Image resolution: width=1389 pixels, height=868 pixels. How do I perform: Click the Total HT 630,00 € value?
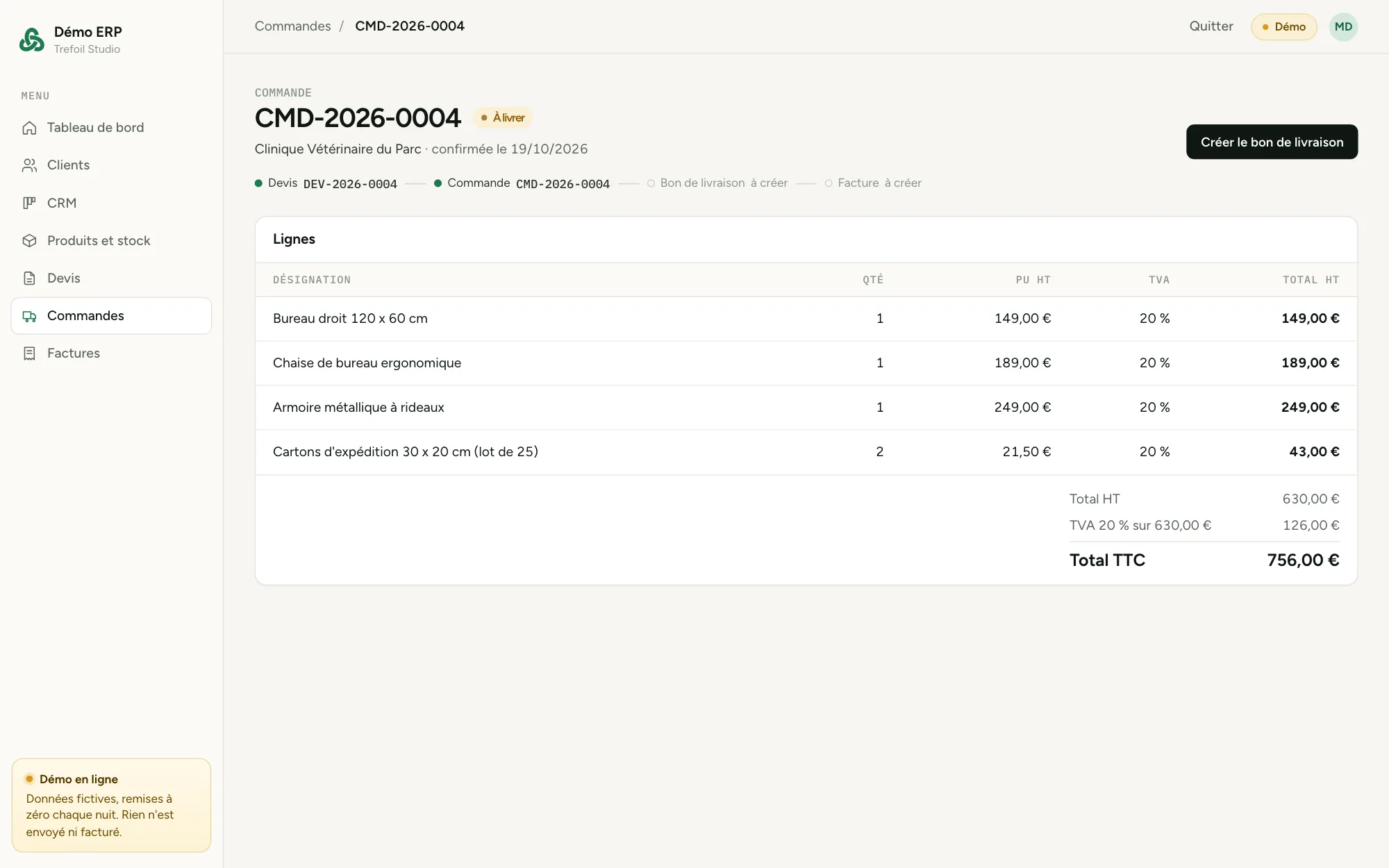pyautogui.click(x=1311, y=499)
